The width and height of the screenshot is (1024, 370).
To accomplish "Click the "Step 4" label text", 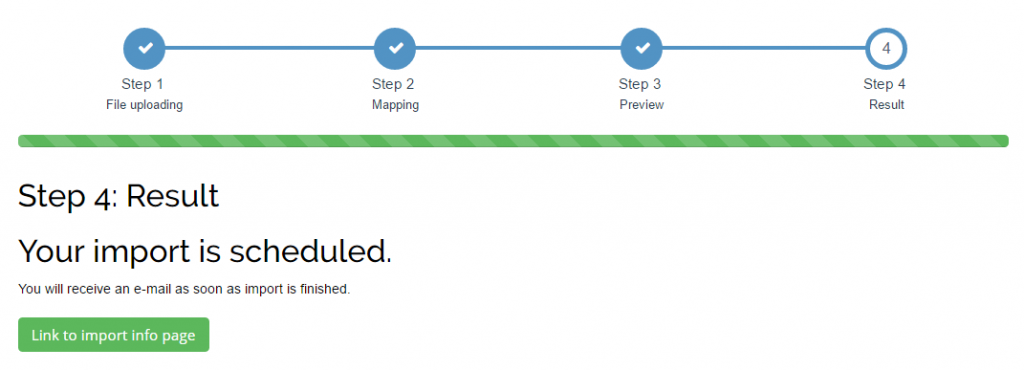I will point(884,84).
